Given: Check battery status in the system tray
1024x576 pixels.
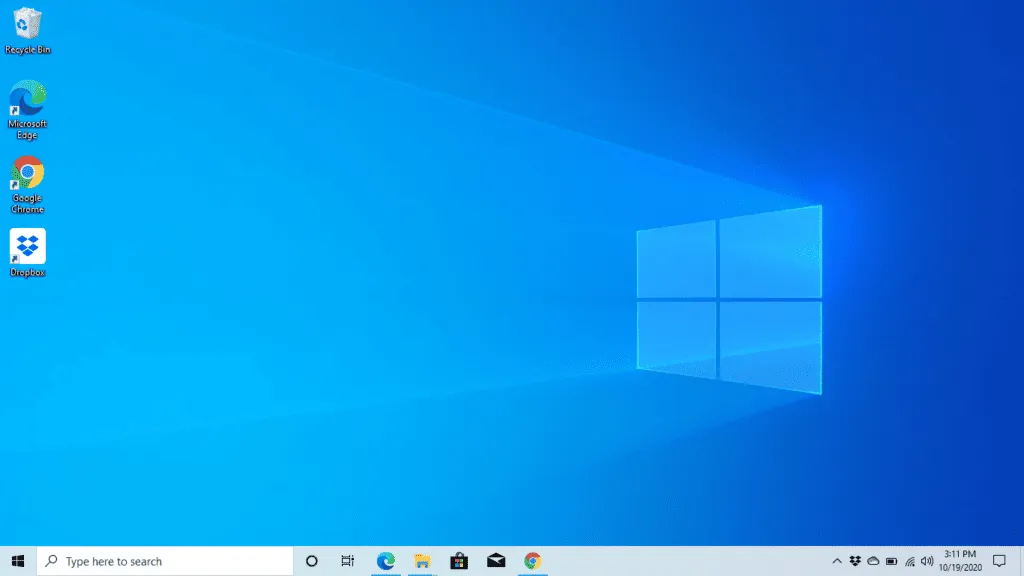Looking at the screenshot, I should pos(891,561).
